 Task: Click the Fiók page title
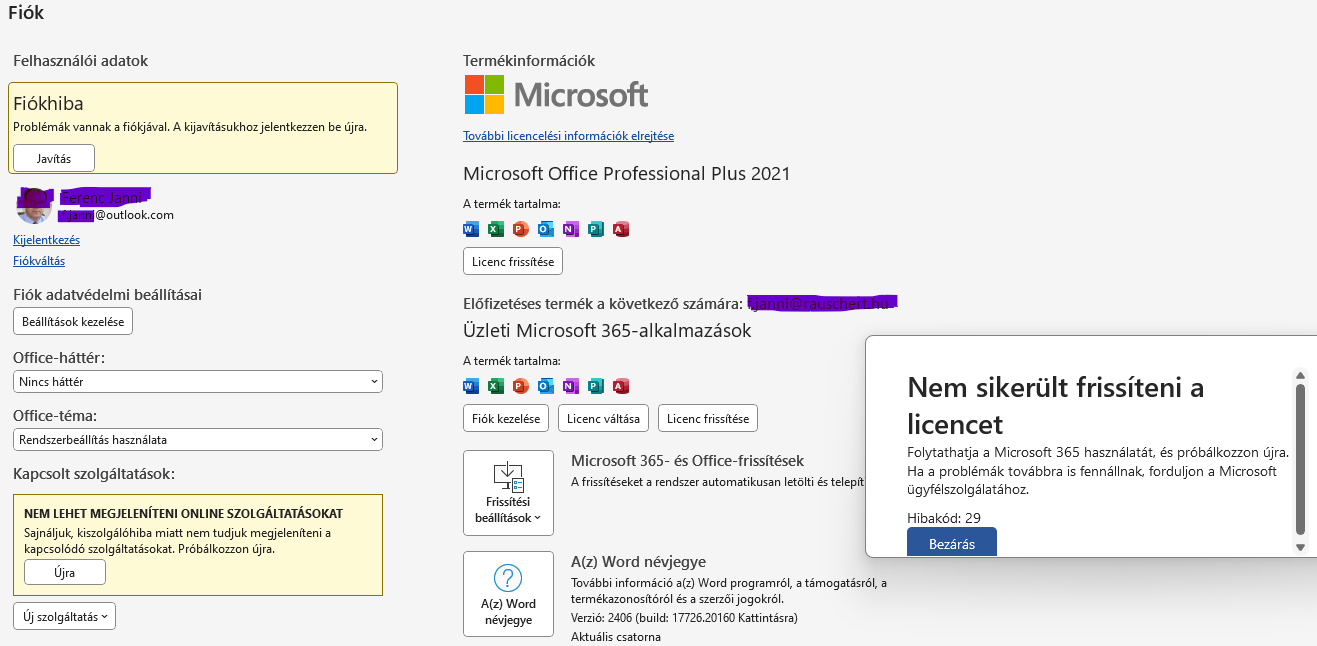(26, 13)
